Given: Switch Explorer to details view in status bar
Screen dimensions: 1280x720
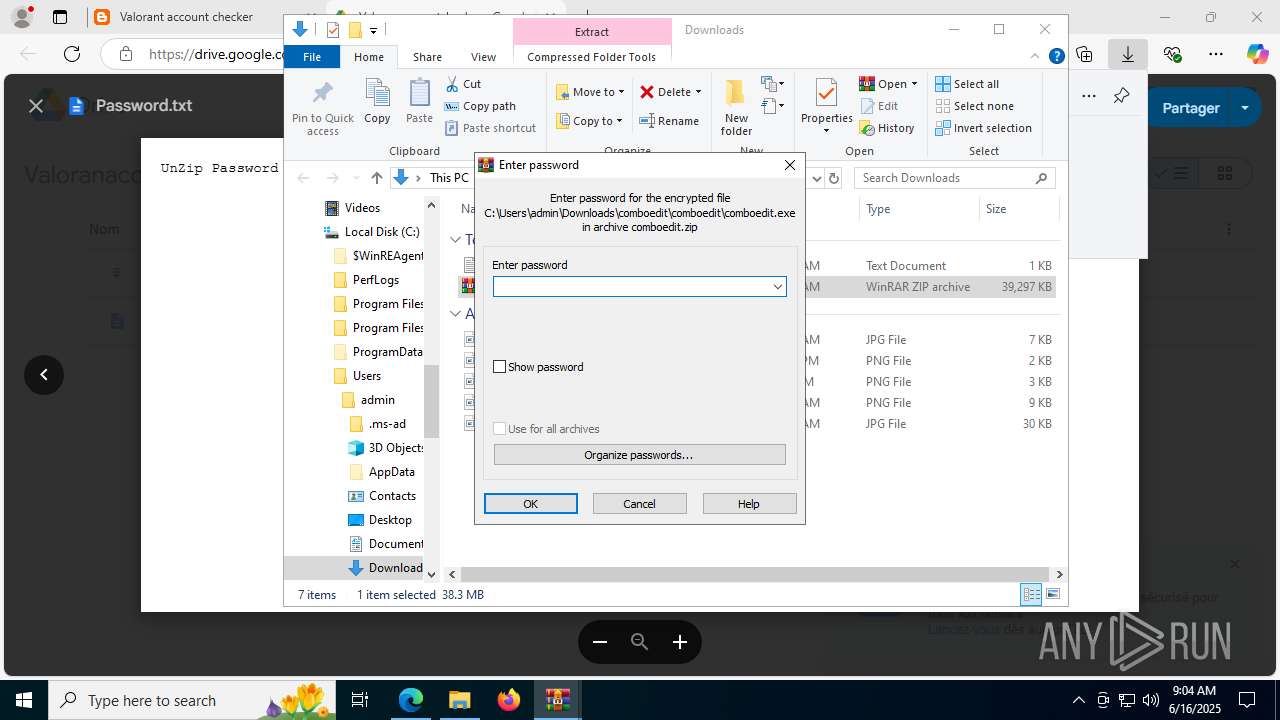Looking at the screenshot, I should [x=1031, y=595].
